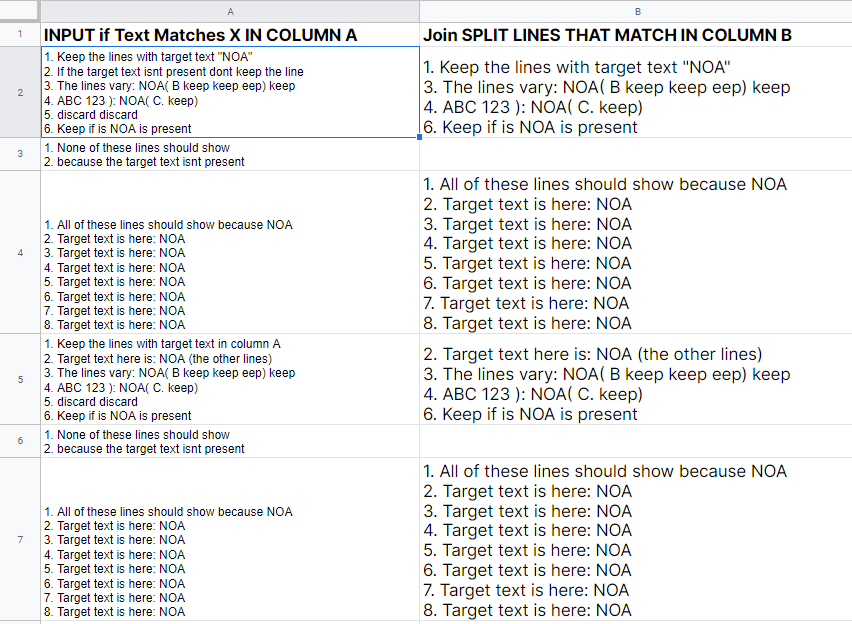
Task: Select cell A3 None of these lines
Action: point(230,154)
